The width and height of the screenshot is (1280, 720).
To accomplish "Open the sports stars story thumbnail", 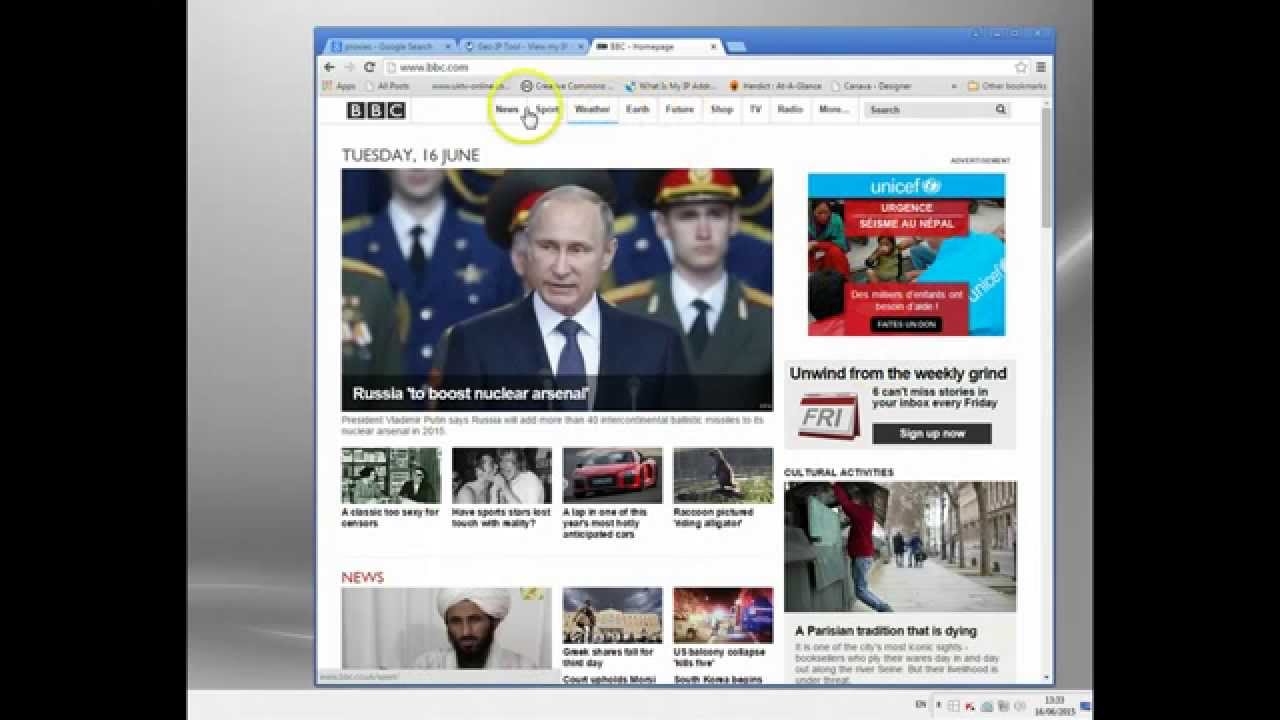I will (x=501, y=475).
